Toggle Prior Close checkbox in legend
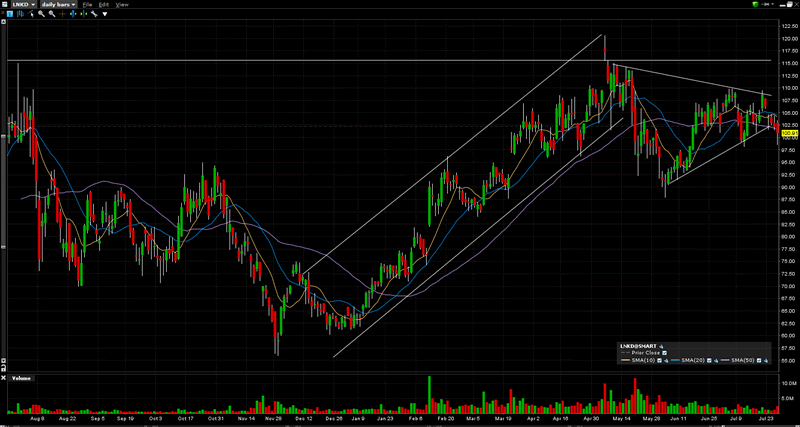The image size is (800, 427). pos(664,353)
